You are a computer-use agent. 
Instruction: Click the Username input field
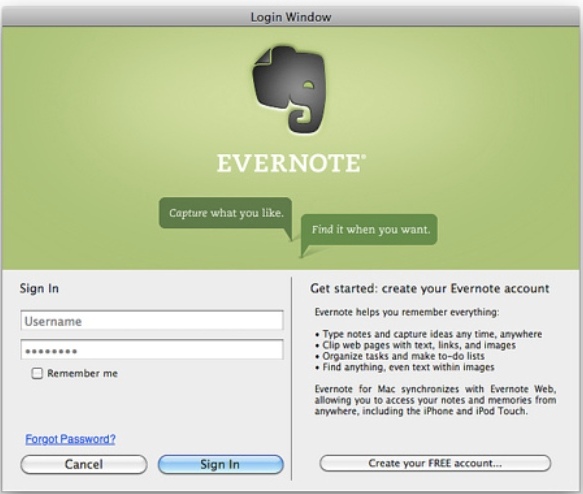(152, 320)
